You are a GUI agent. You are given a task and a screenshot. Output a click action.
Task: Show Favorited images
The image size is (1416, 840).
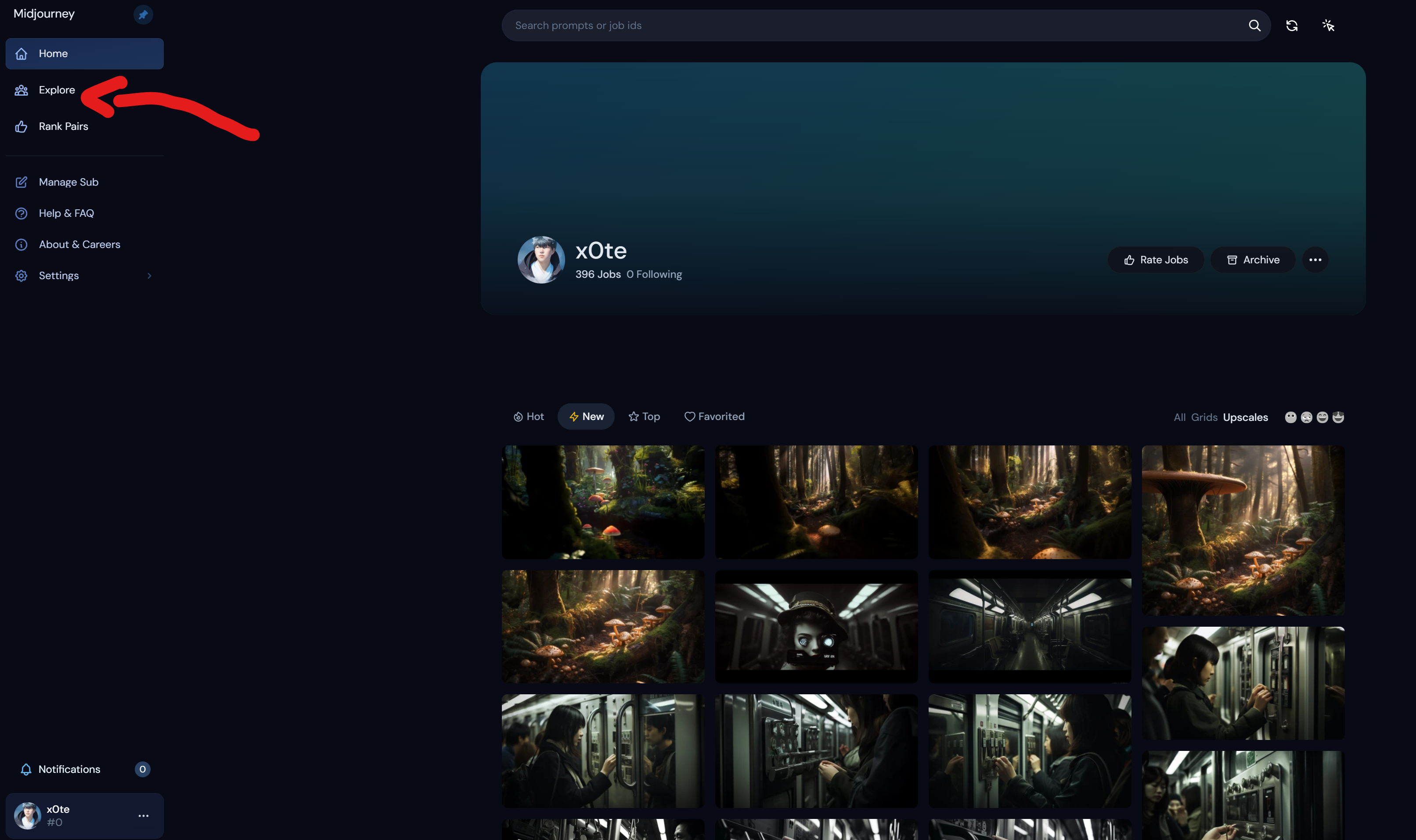point(714,416)
